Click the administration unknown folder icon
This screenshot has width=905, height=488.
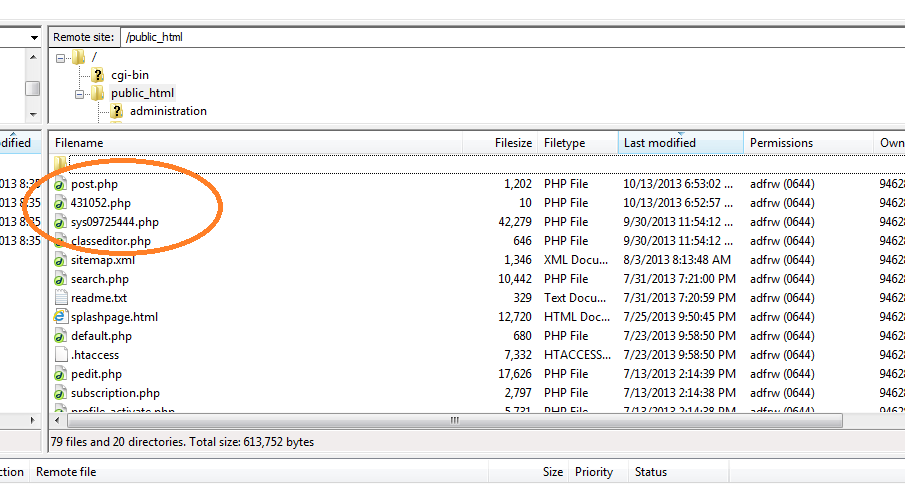[117, 111]
